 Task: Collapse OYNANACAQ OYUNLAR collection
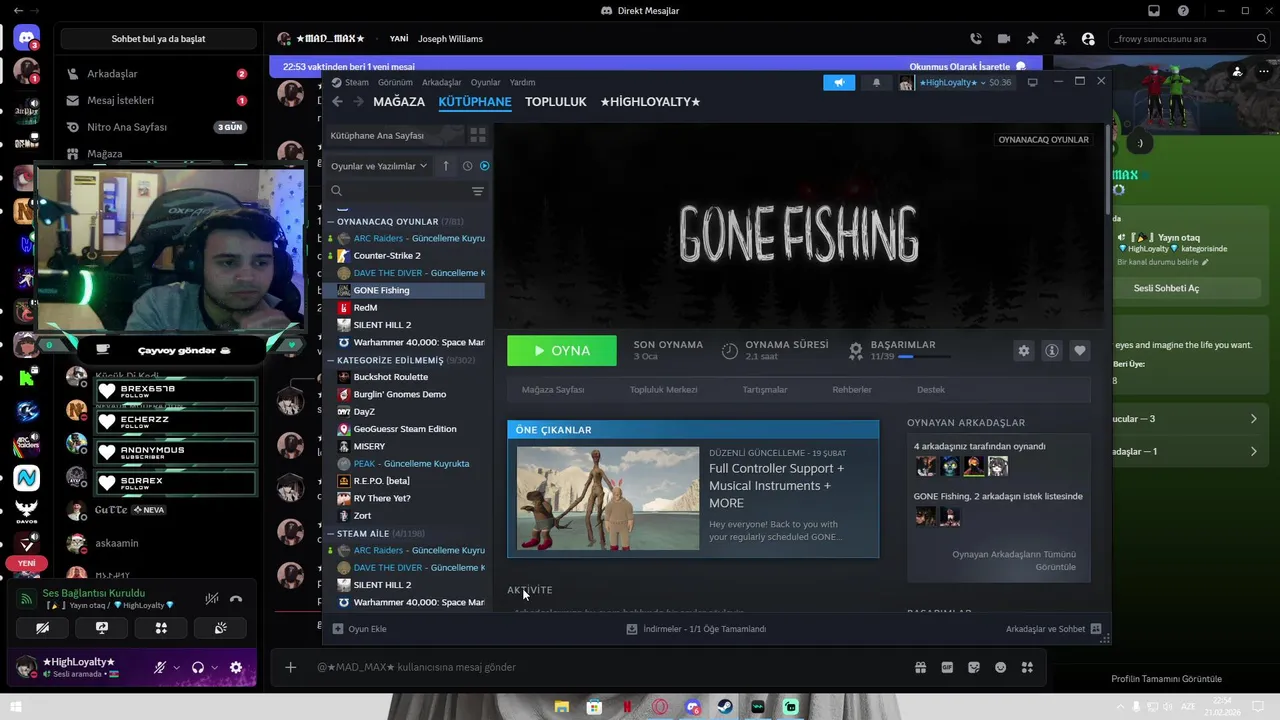point(331,222)
